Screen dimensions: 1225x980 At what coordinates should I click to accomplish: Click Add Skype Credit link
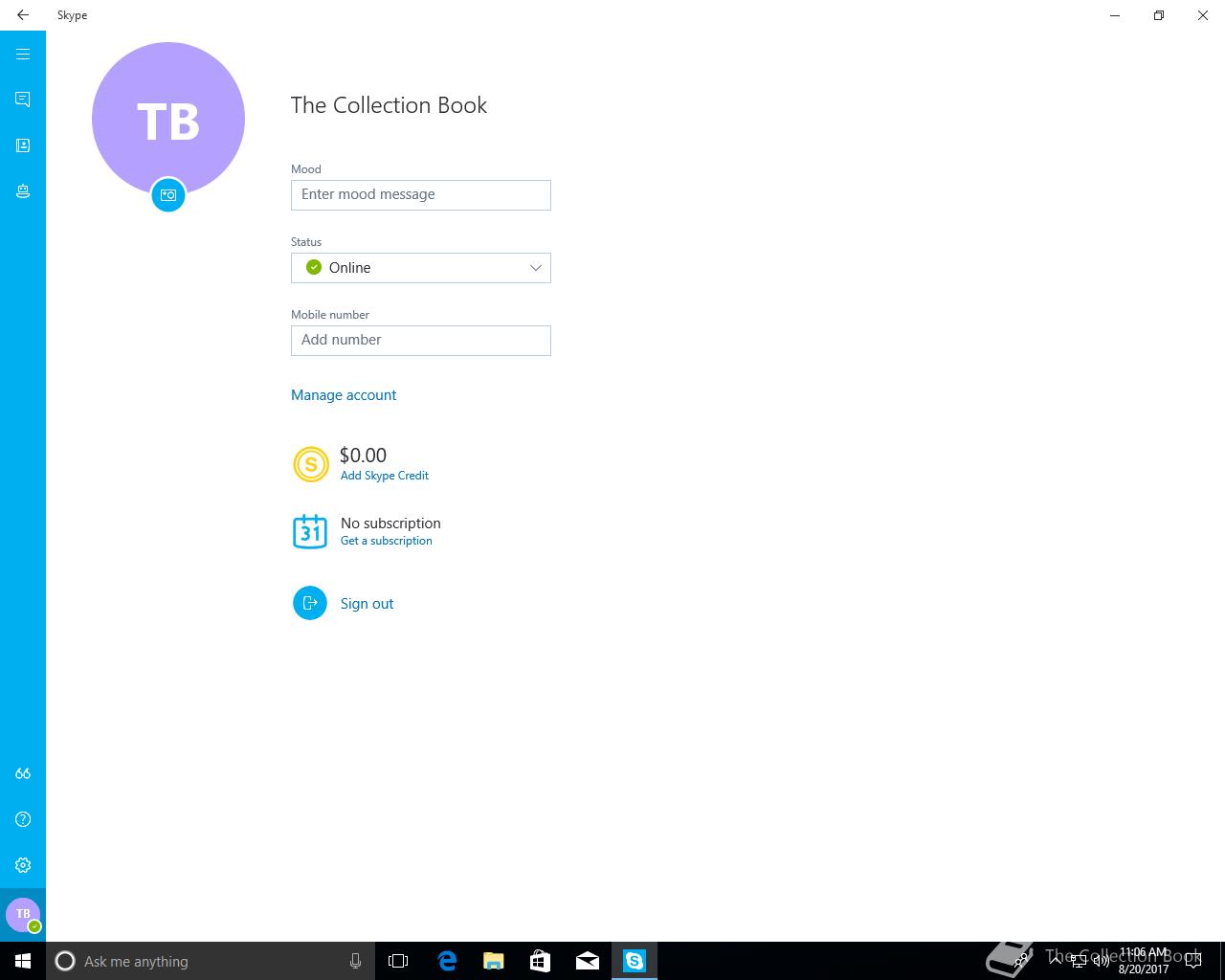[385, 476]
